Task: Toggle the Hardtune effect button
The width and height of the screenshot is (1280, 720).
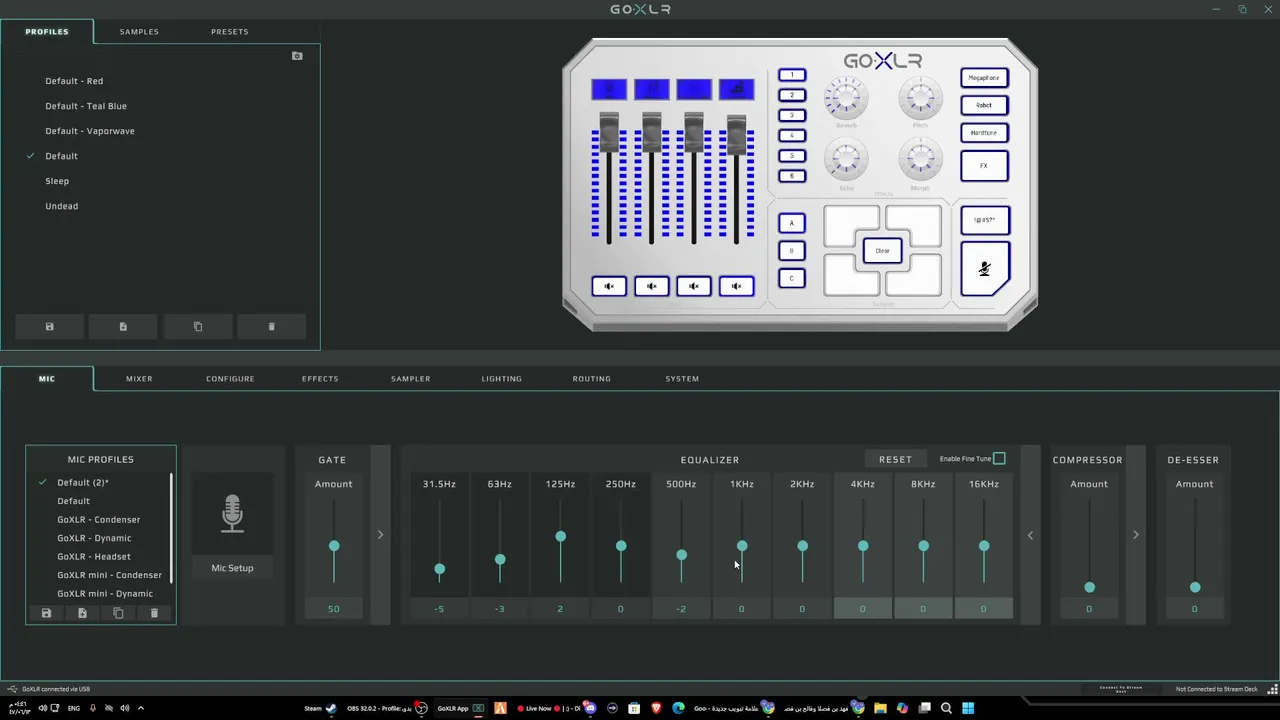Action: (x=984, y=132)
